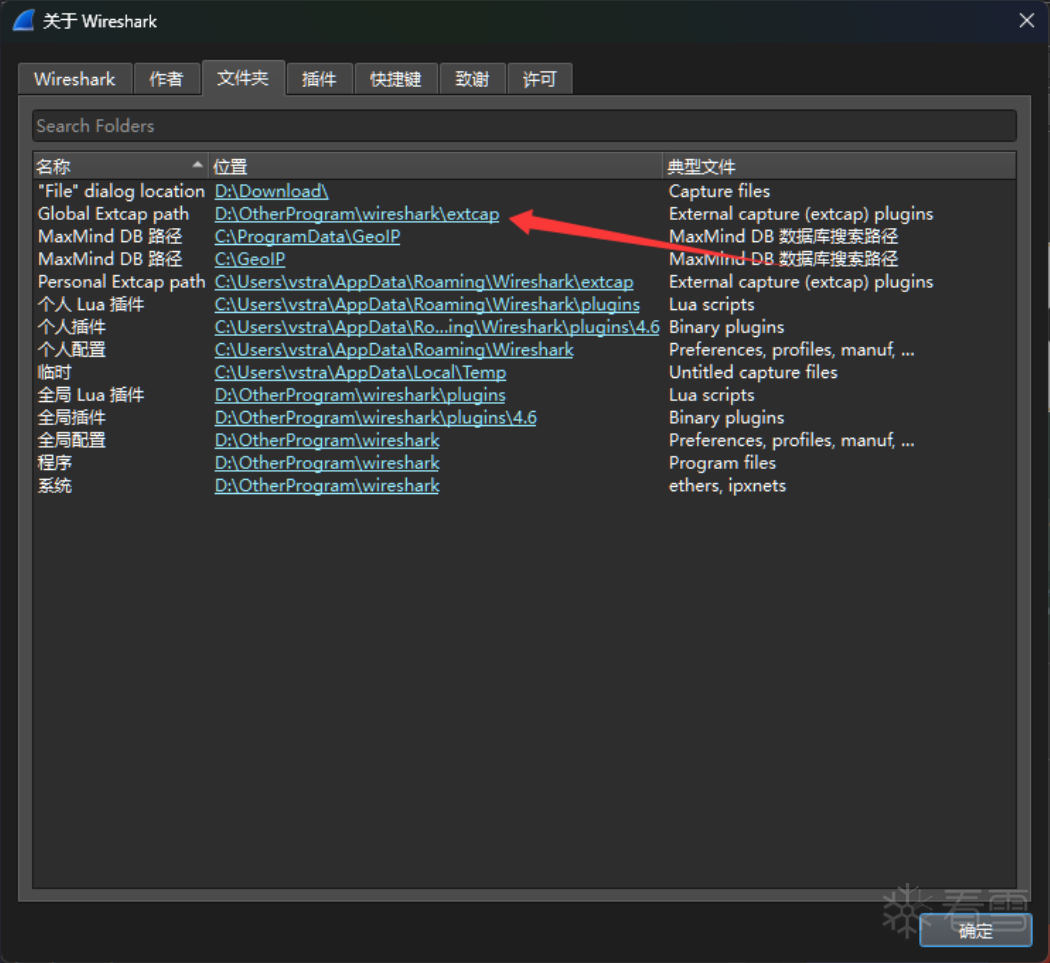Viewport: 1050px width, 963px height.
Task: Click the Search Folders input field
Action: coord(524,126)
